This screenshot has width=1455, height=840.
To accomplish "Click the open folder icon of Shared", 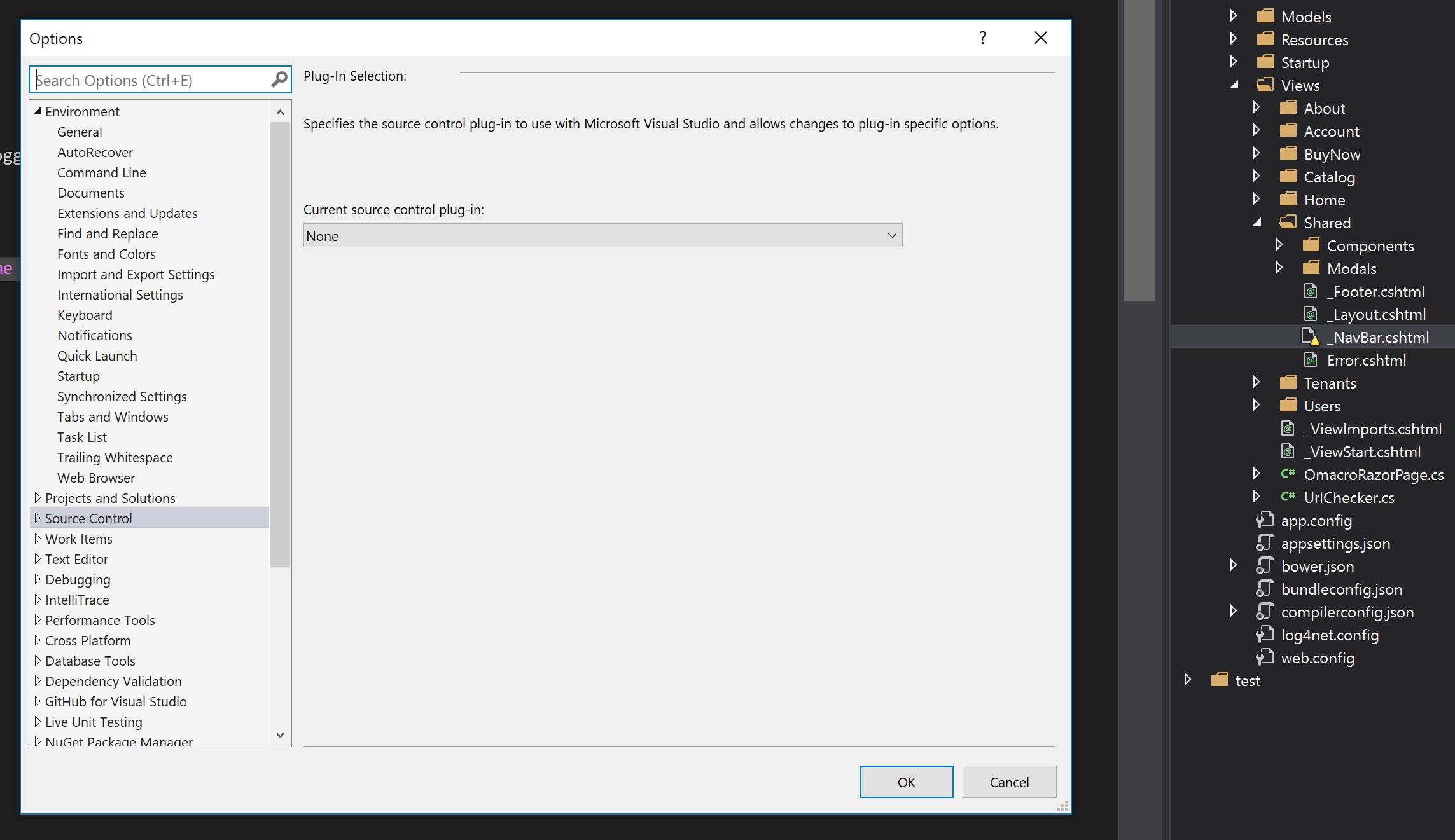I will pos(1287,222).
